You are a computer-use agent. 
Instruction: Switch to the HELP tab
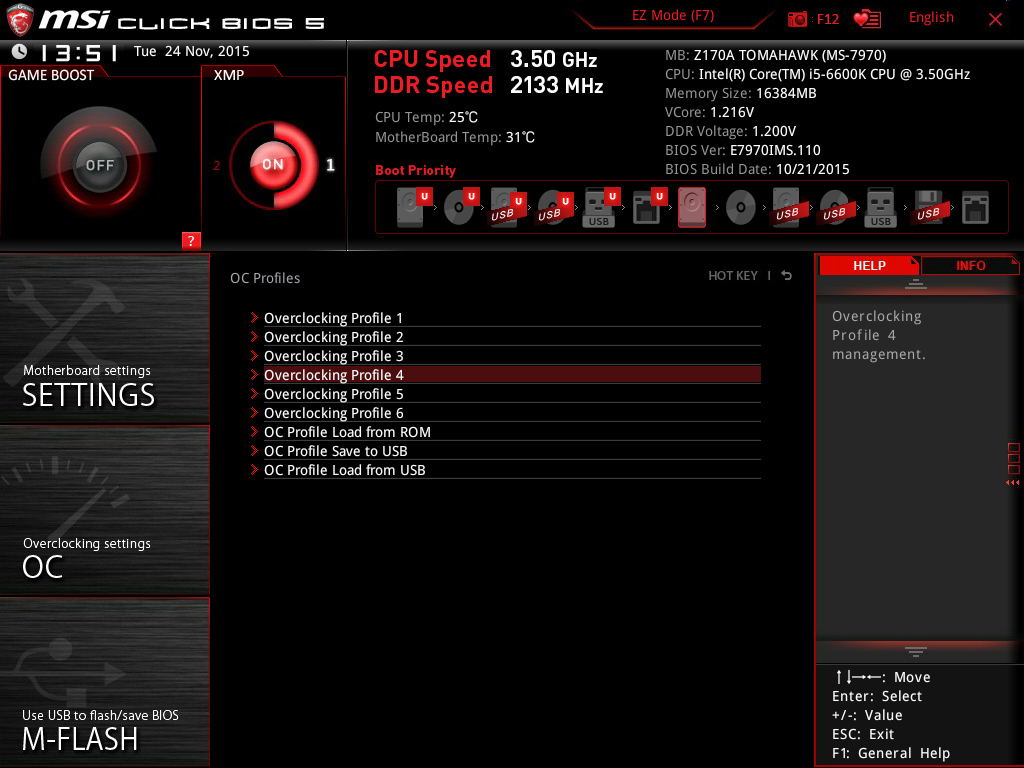869,265
